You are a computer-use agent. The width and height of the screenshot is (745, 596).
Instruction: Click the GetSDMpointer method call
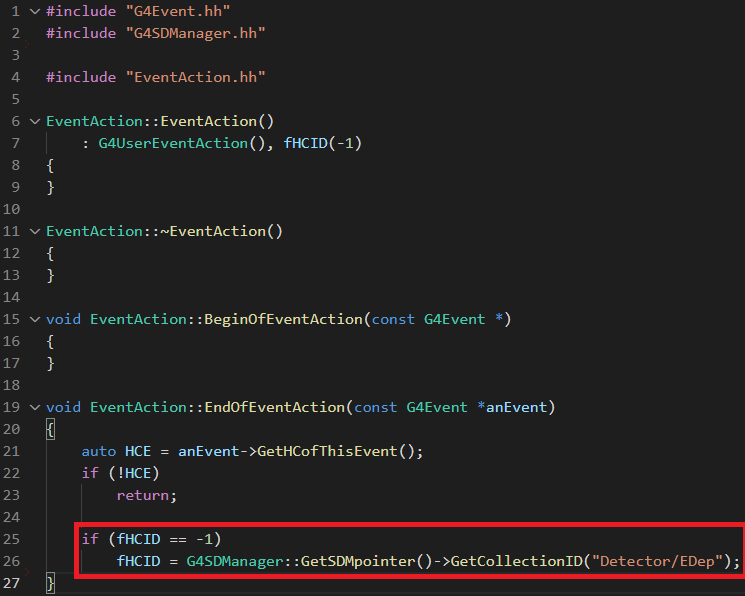[357, 561]
